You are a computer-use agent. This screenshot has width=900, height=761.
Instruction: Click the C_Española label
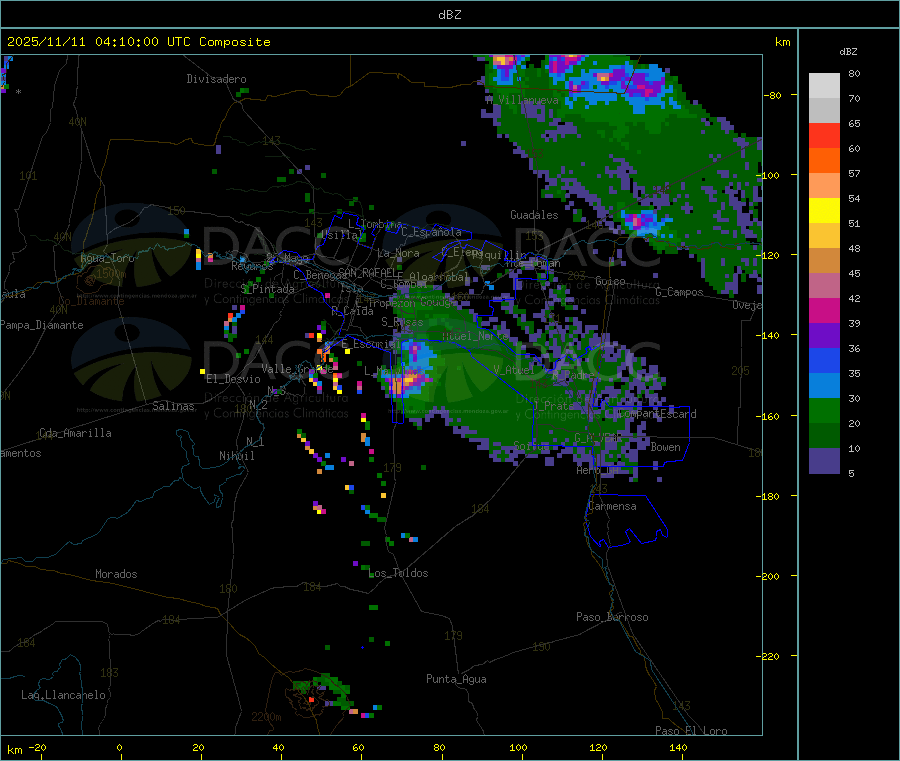coord(431,232)
